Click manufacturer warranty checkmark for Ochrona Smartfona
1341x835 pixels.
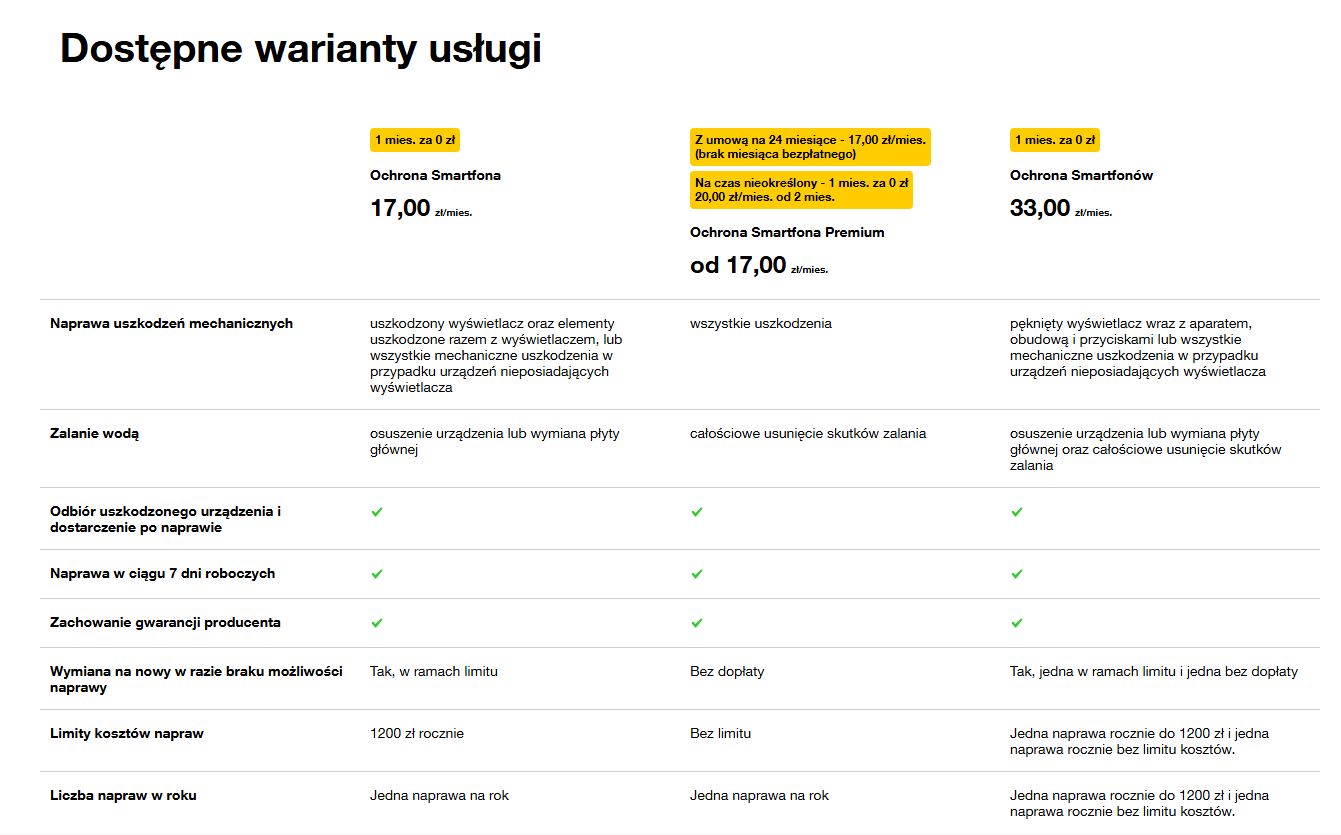(x=377, y=623)
